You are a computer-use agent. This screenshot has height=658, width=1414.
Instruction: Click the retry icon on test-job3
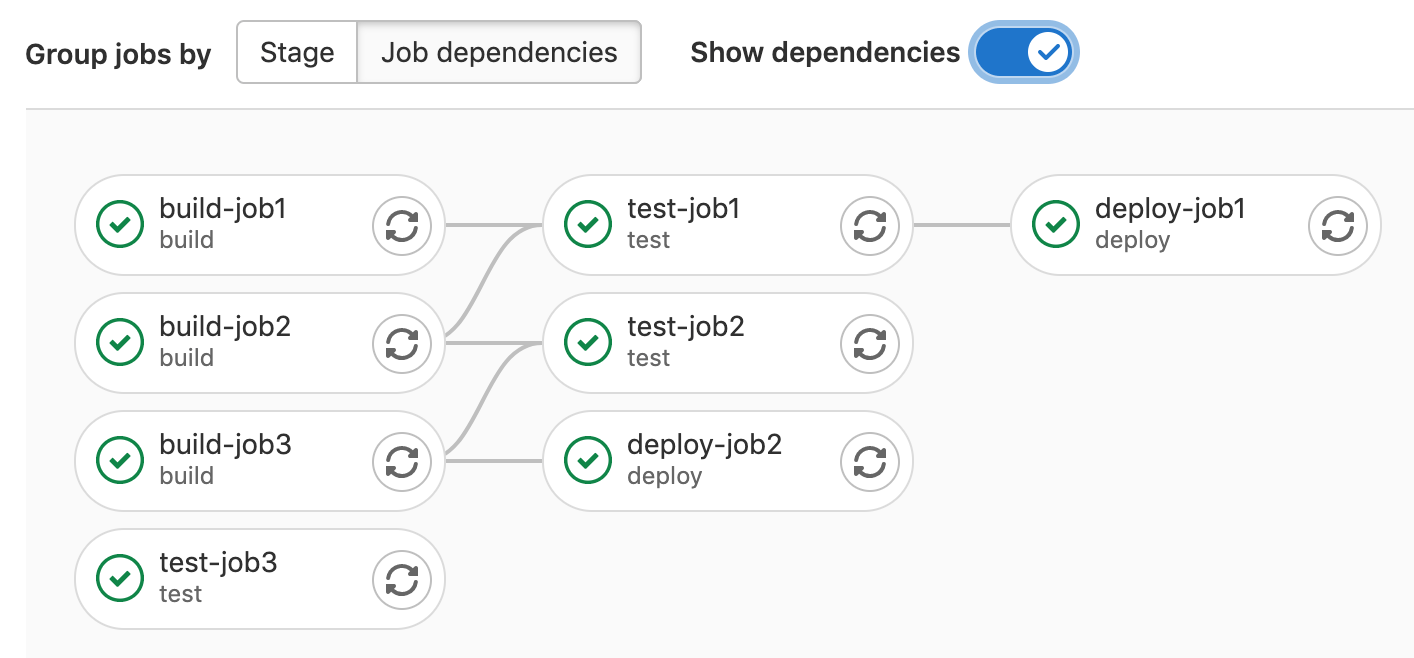coord(403,579)
